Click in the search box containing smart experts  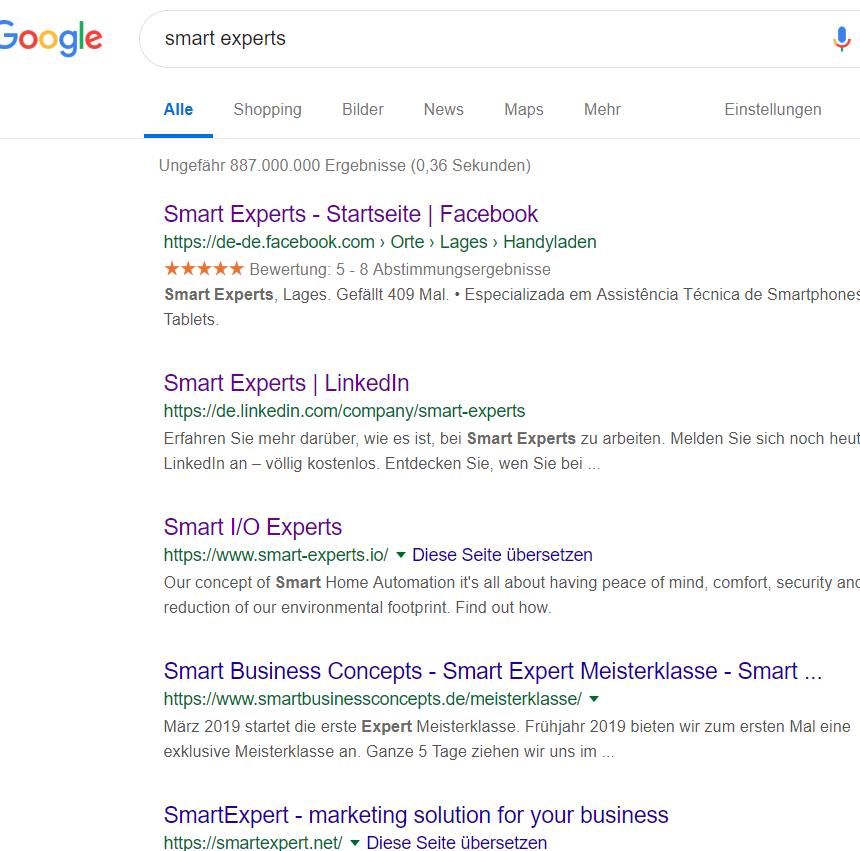click(x=480, y=39)
